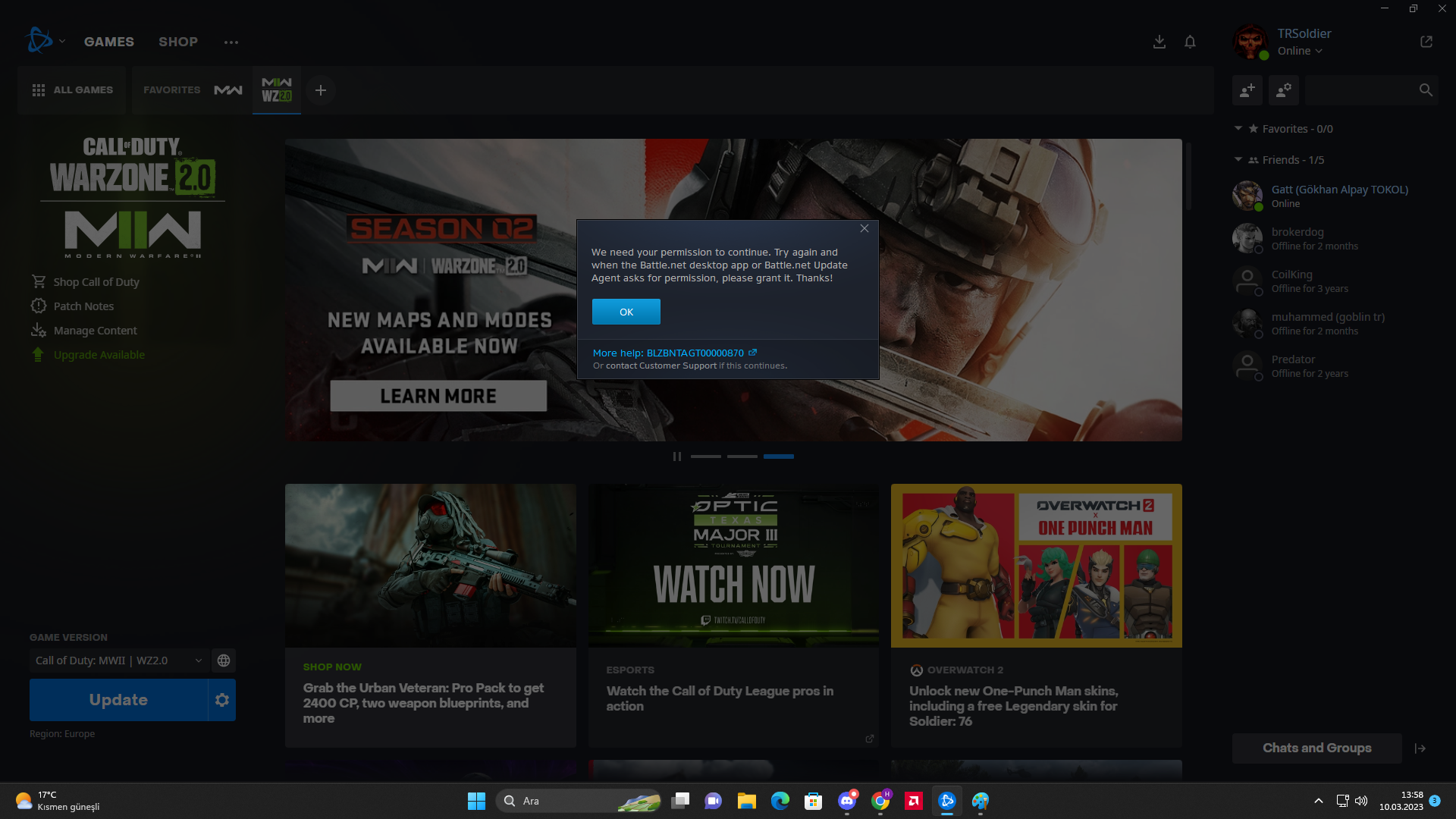Open the ALL GAMES tab
The height and width of the screenshot is (819, 1456).
click(73, 90)
